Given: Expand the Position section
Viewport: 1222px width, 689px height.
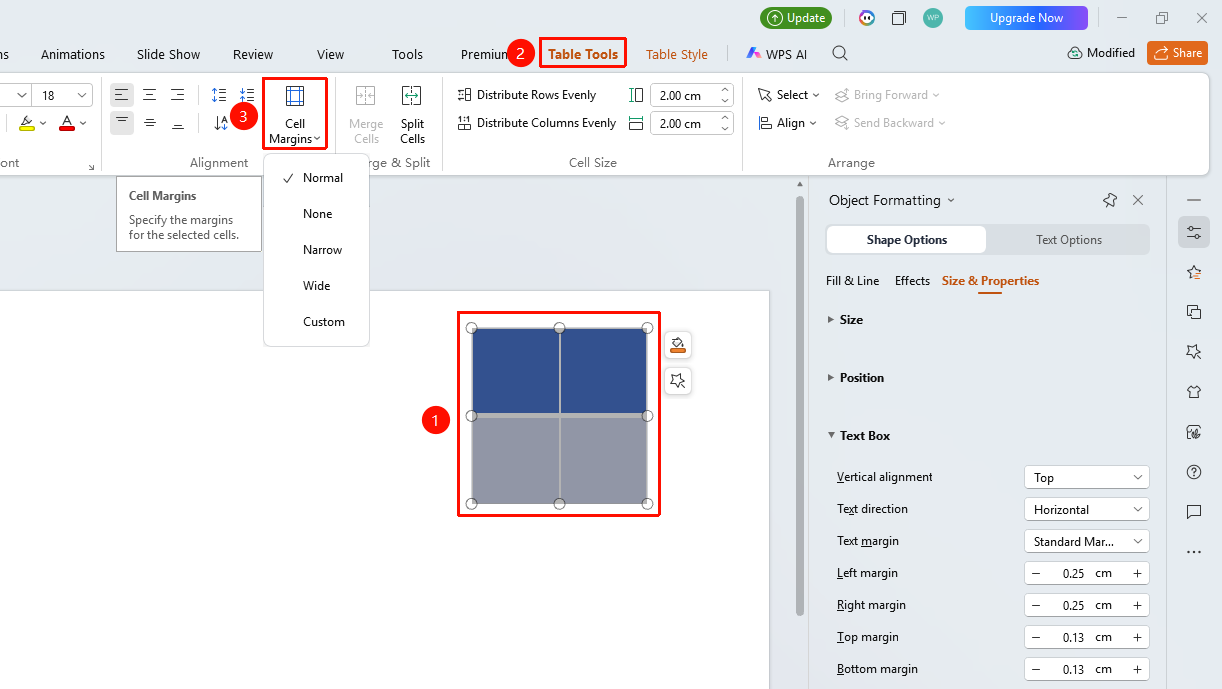Looking at the screenshot, I should 831,378.
